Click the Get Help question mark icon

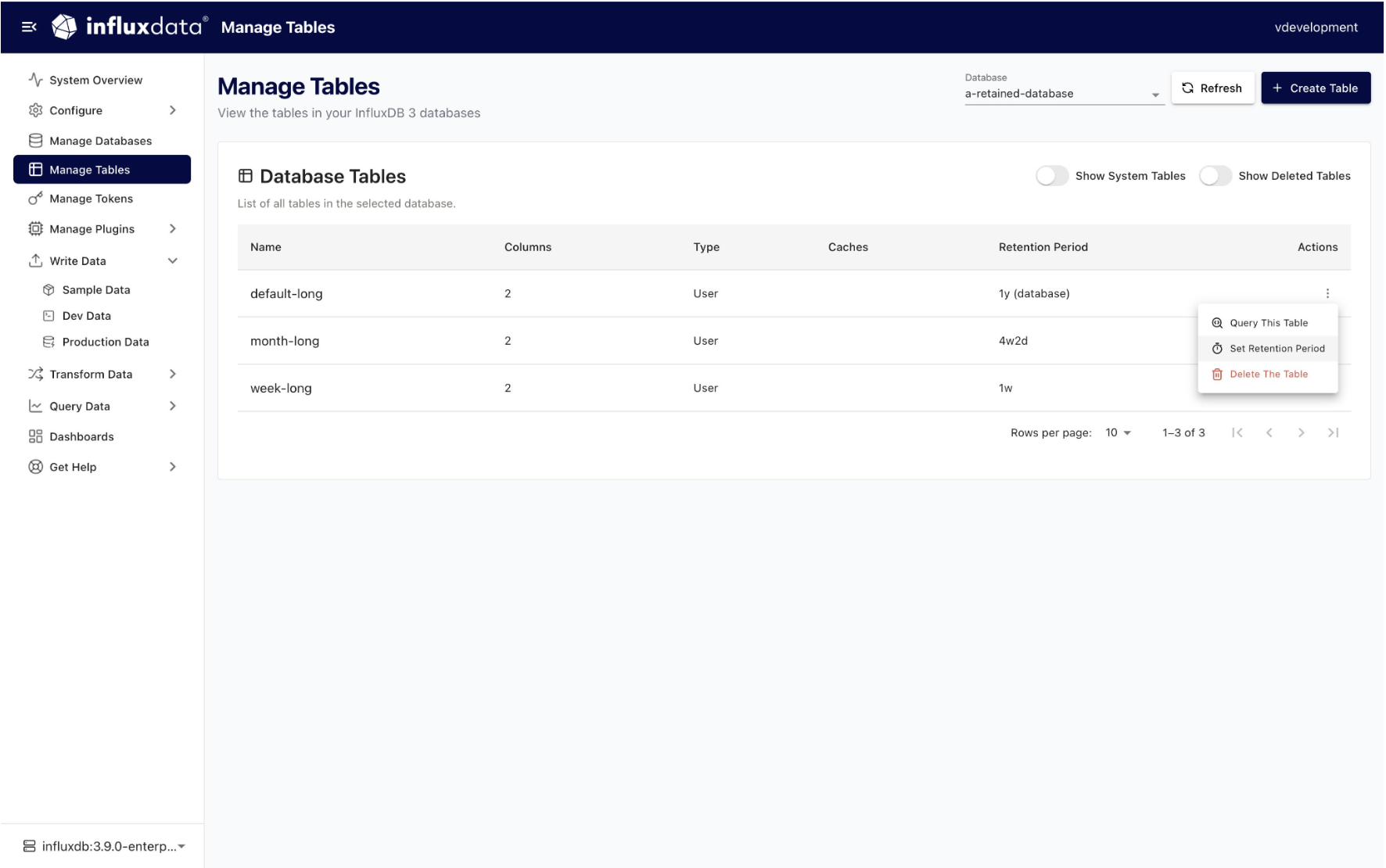pos(34,467)
